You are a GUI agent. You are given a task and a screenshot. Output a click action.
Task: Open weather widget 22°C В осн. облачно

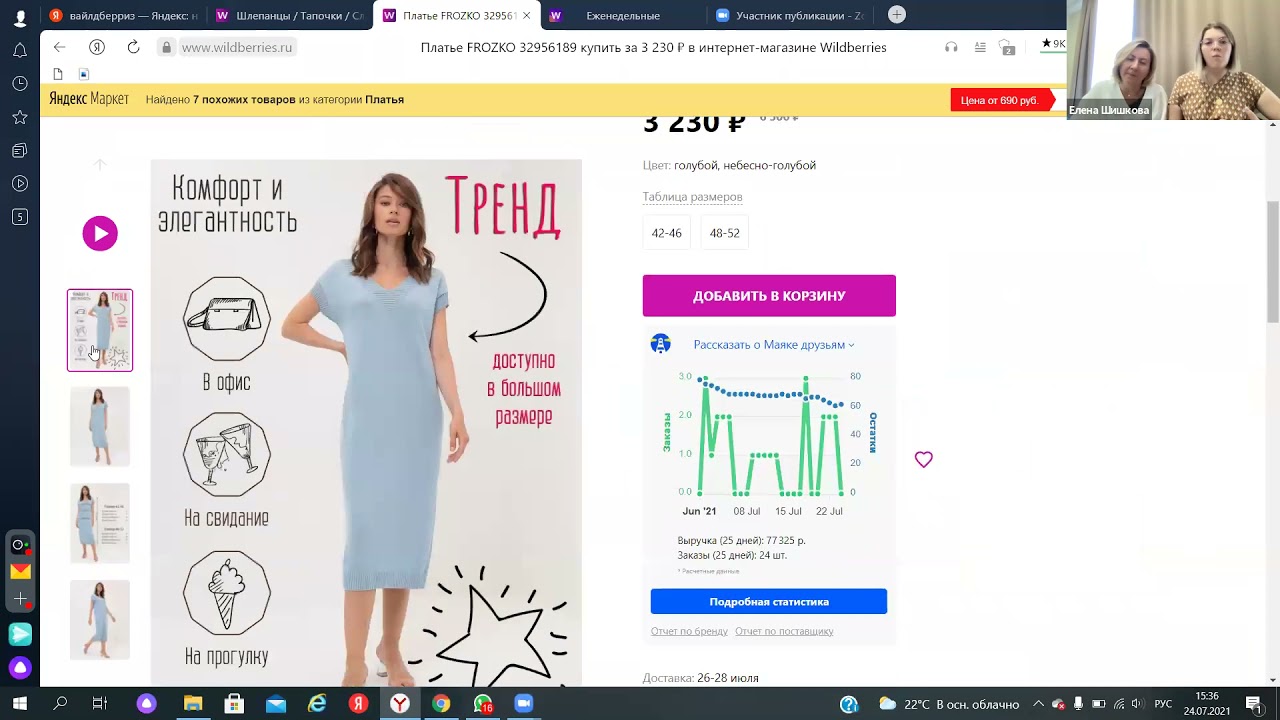(949, 704)
